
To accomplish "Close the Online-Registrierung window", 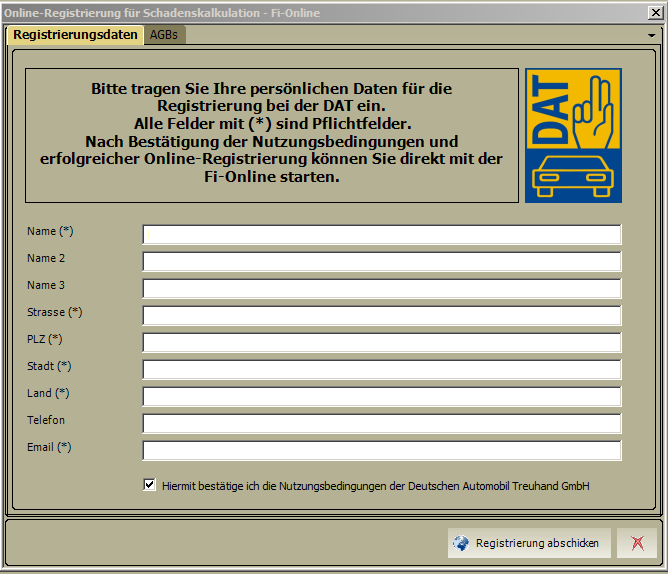I will pos(656,13).
